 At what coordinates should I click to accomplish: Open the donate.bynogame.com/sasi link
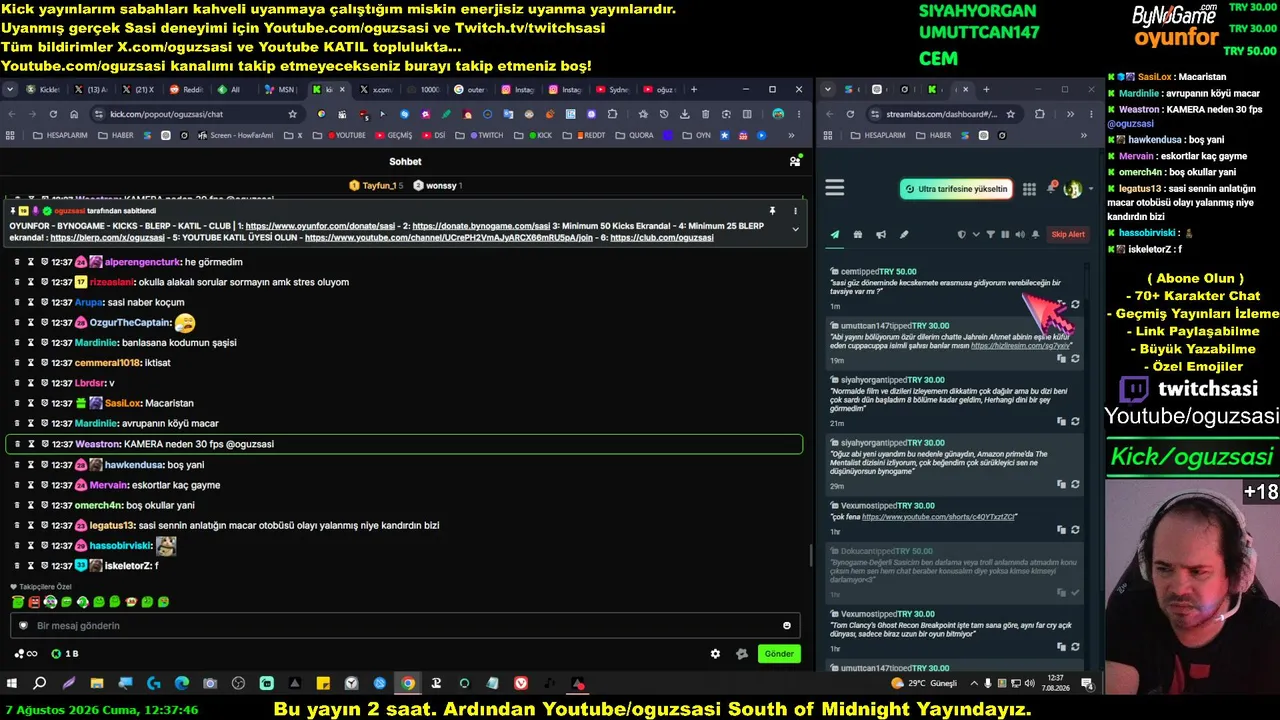(x=481, y=226)
